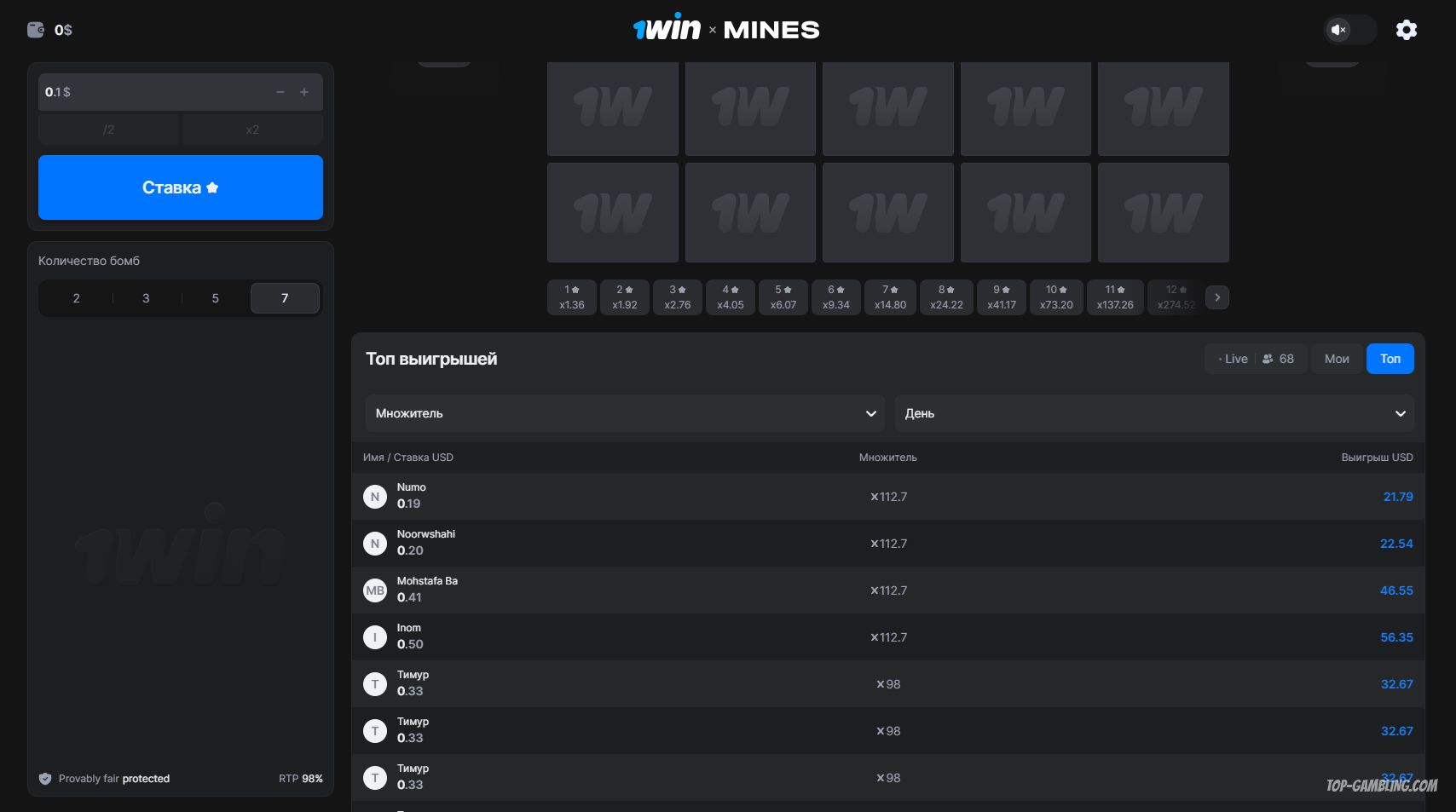
Task: Select 3 bombs option
Action: click(146, 298)
